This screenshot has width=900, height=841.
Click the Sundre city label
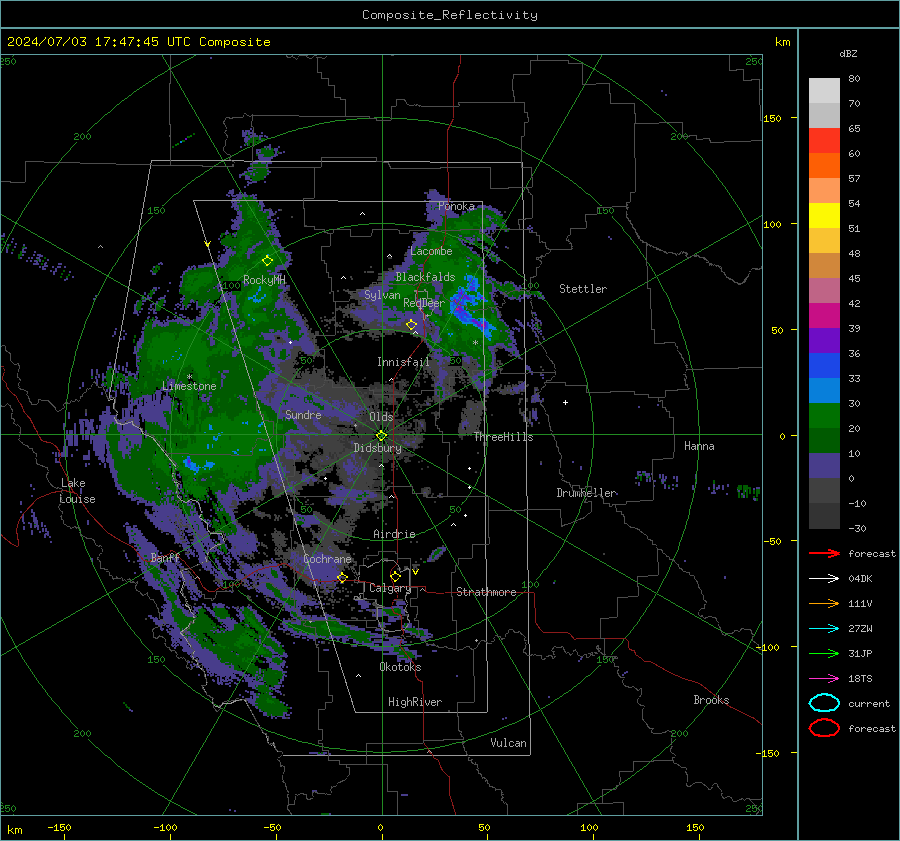[x=303, y=414]
